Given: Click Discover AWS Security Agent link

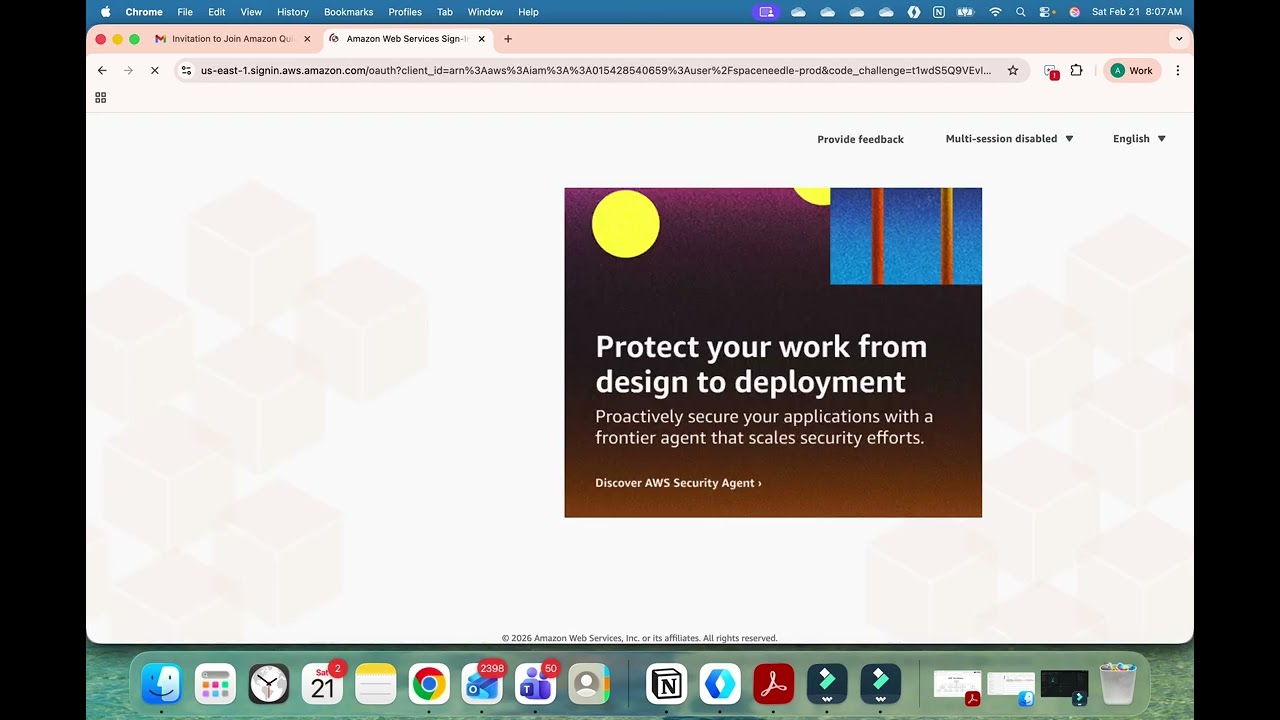Looking at the screenshot, I should (678, 483).
